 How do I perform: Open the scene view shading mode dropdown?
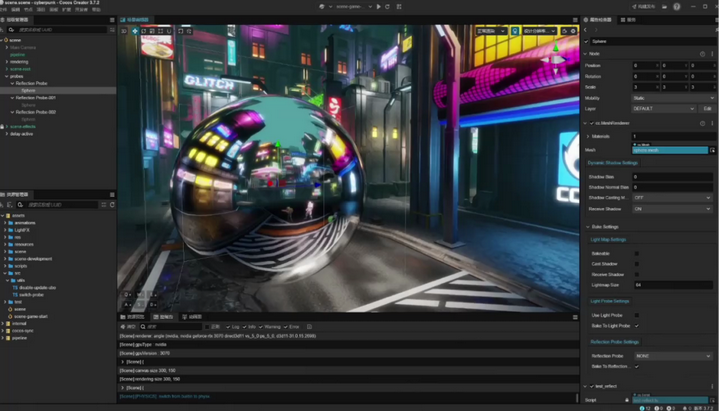[491, 31]
